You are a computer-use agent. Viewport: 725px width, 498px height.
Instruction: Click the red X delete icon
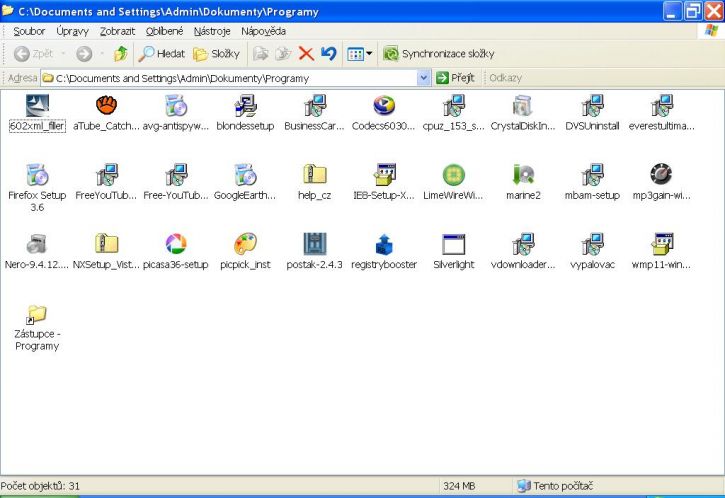(x=306, y=54)
